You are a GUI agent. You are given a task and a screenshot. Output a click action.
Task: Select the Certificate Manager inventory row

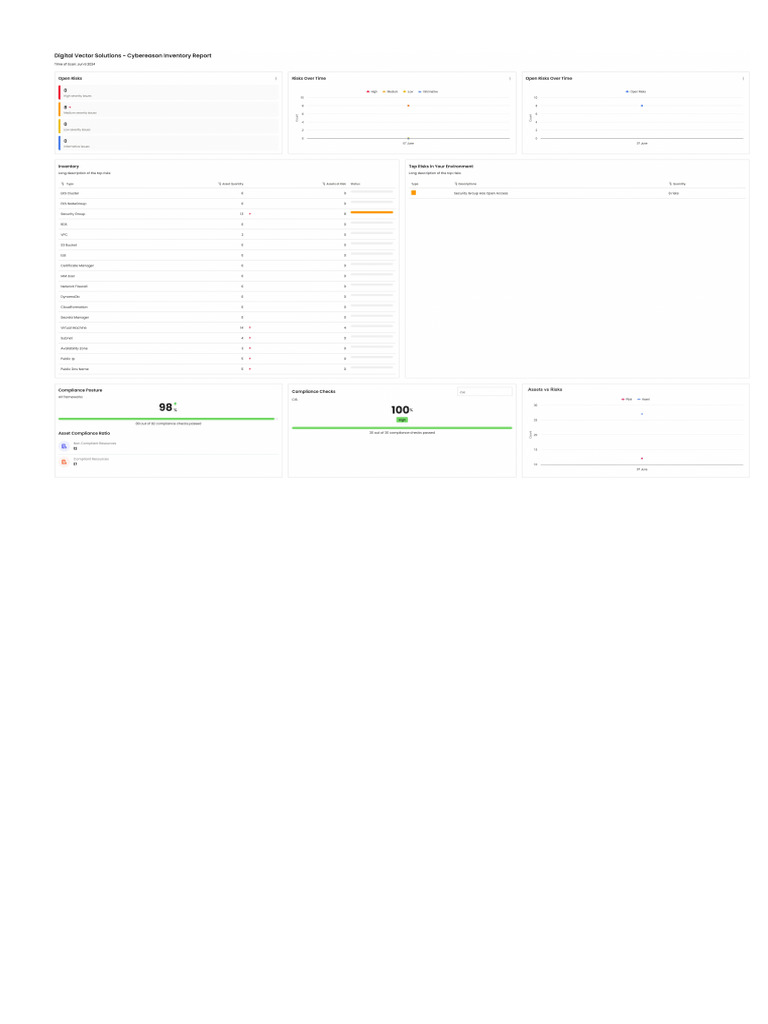[x=227, y=266]
